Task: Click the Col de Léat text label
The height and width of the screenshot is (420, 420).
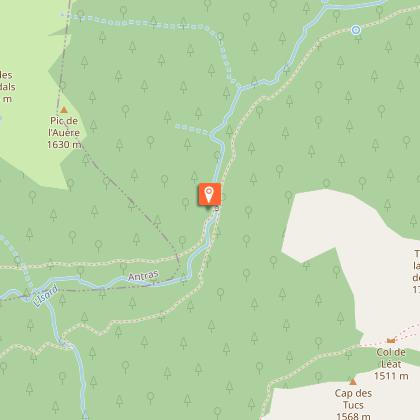Action: (391, 358)
